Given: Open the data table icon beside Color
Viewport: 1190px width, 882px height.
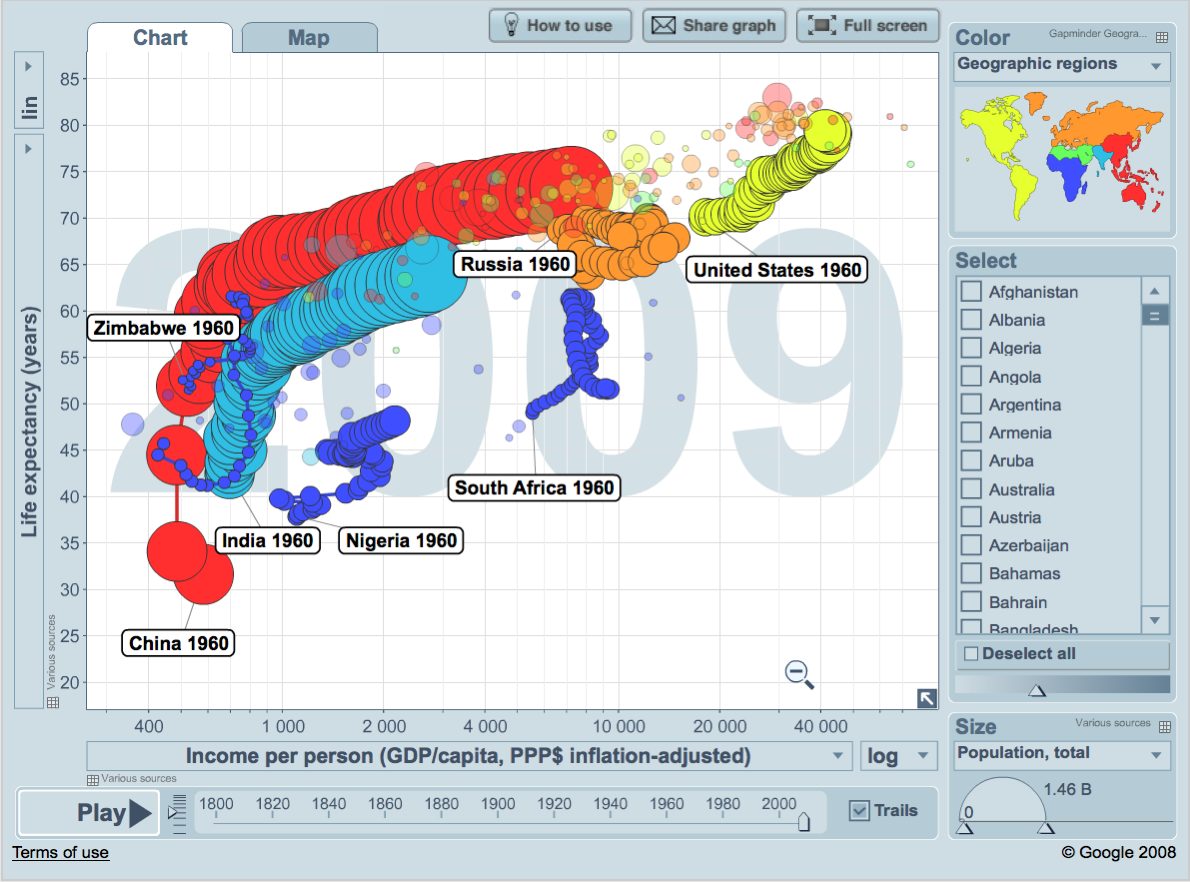Looking at the screenshot, I should 1162,38.
